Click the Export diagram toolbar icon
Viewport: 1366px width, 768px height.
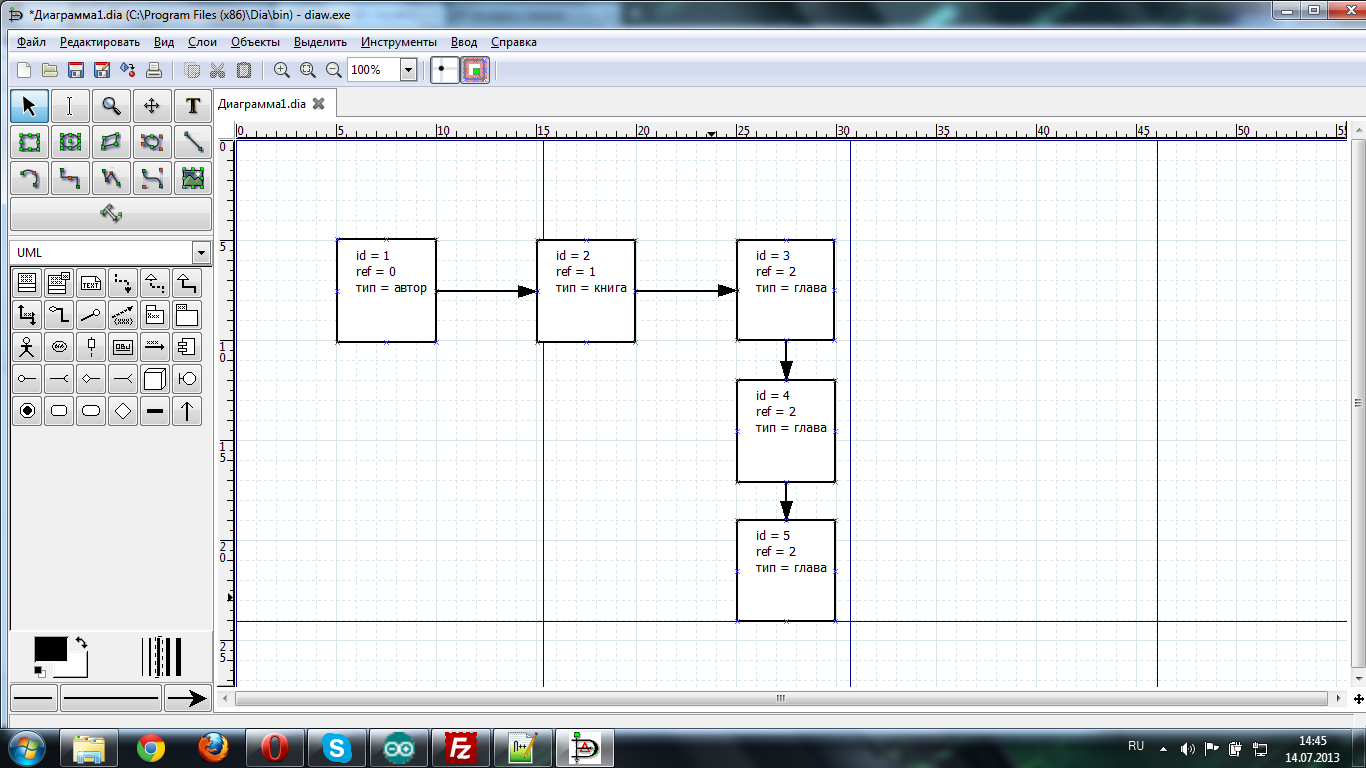128,70
